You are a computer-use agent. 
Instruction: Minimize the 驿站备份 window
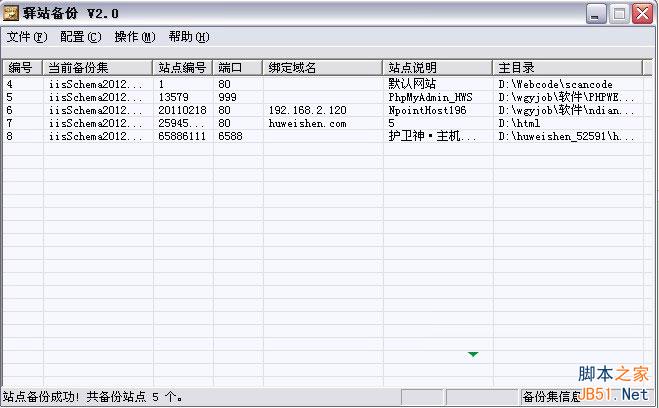coord(596,14)
